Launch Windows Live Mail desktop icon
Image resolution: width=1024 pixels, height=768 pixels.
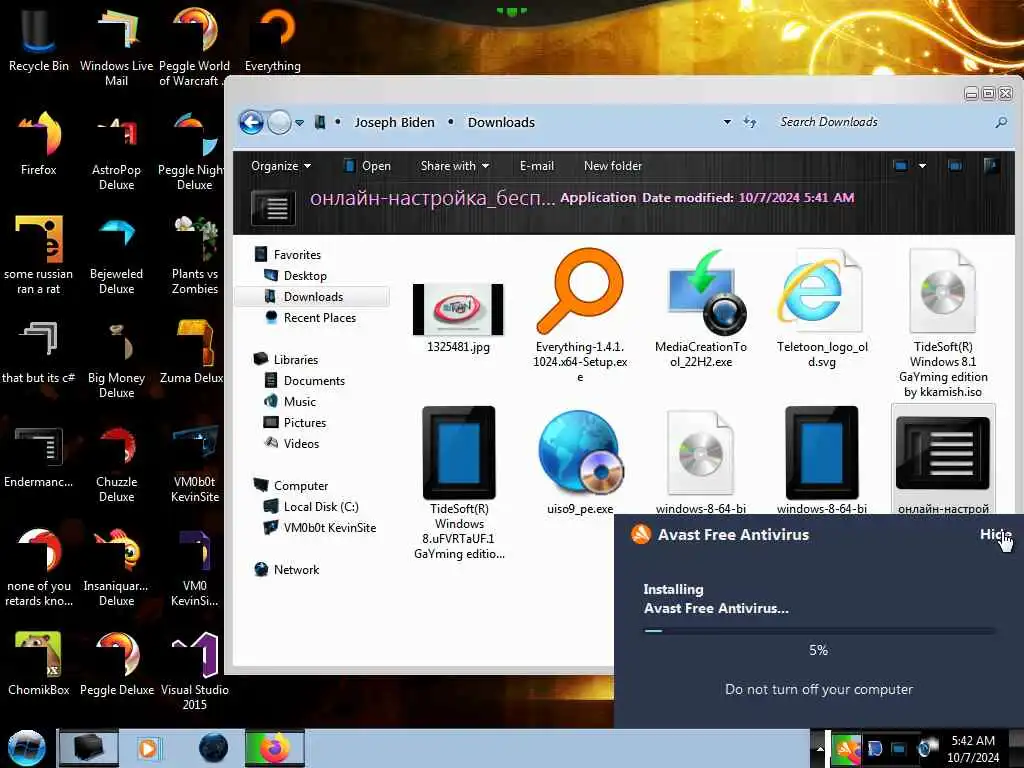(116, 46)
